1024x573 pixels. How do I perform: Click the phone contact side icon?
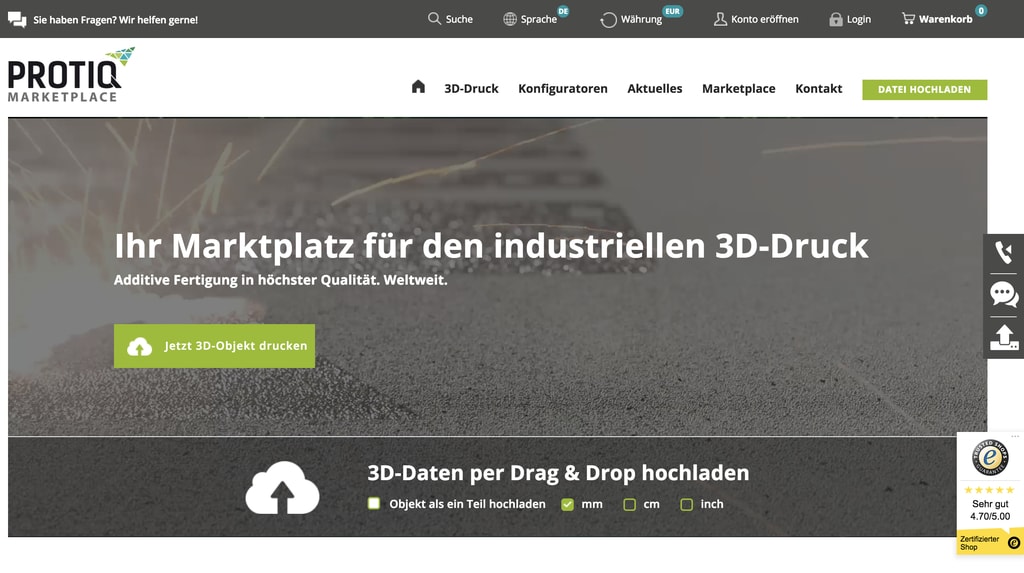(x=1003, y=253)
